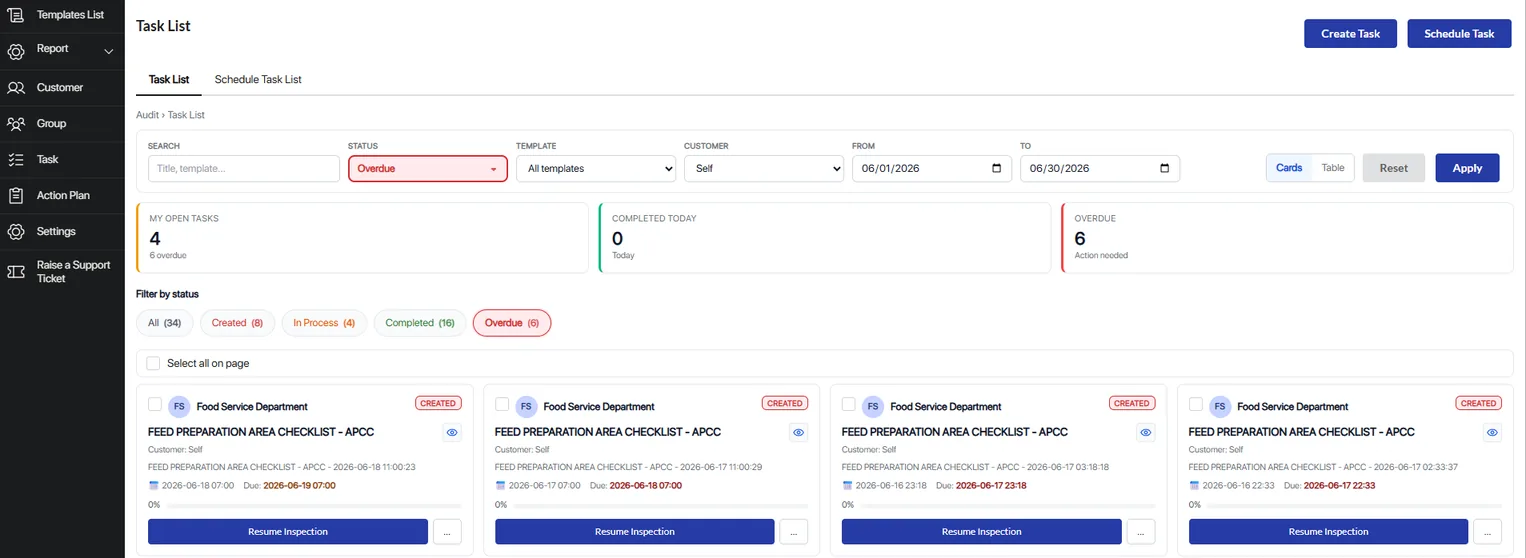Switch view to Cards

pyautogui.click(x=1289, y=168)
